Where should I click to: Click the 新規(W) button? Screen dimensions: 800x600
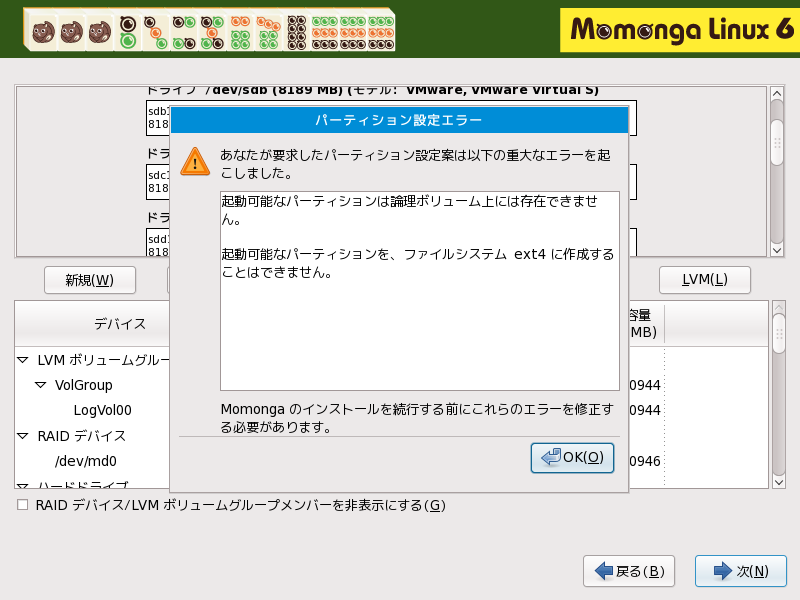90,280
